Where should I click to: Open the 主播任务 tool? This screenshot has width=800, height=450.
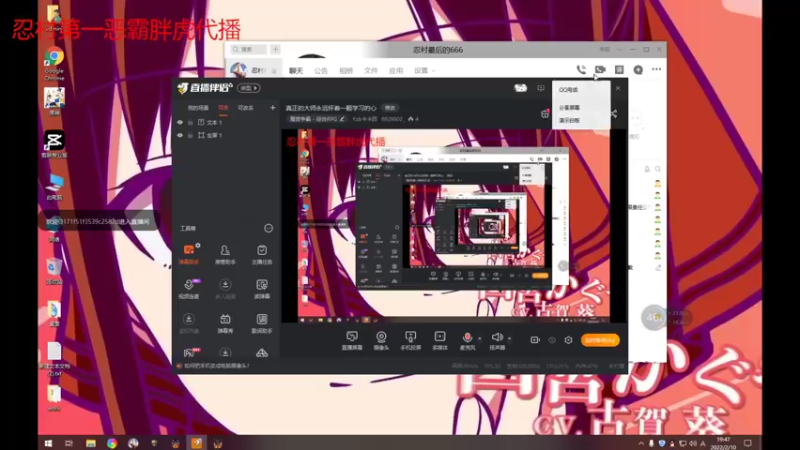pyautogui.click(x=262, y=254)
